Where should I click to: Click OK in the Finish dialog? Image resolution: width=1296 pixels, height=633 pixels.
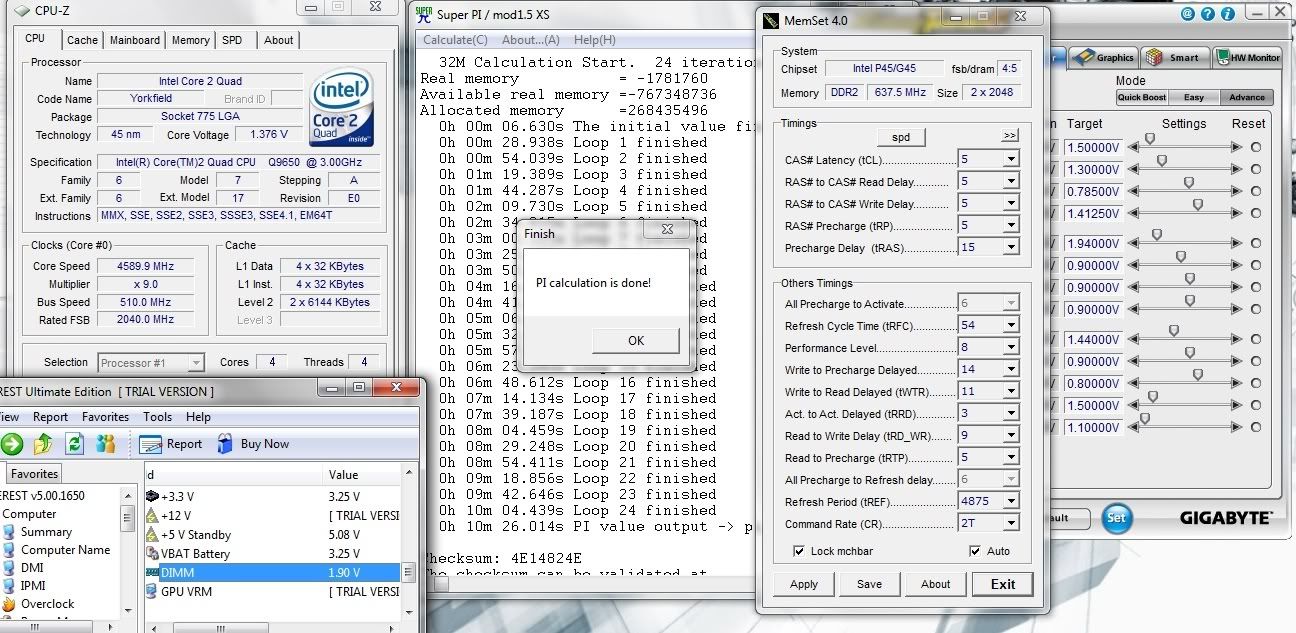pyautogui.click(x=636, y=341)
